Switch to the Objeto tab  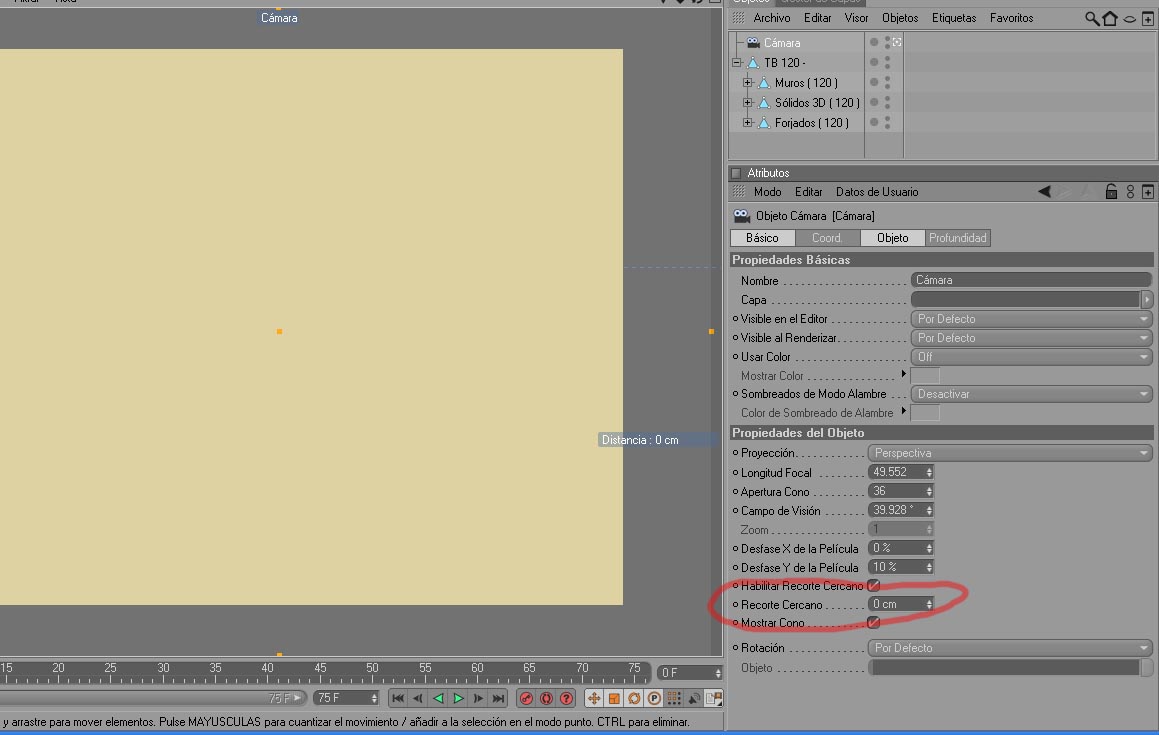pyautogui.click(x=893, y=238)
